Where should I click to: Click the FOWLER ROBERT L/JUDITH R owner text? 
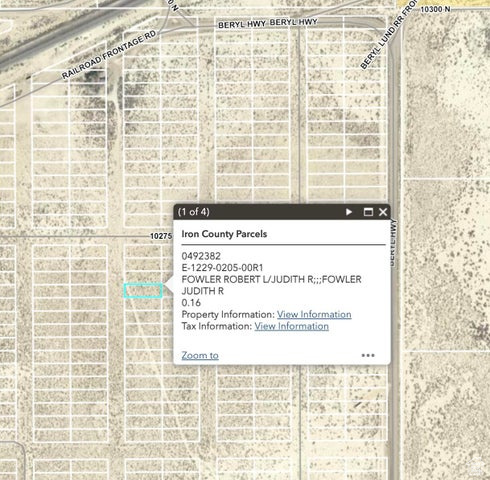(x=271, y=285)
